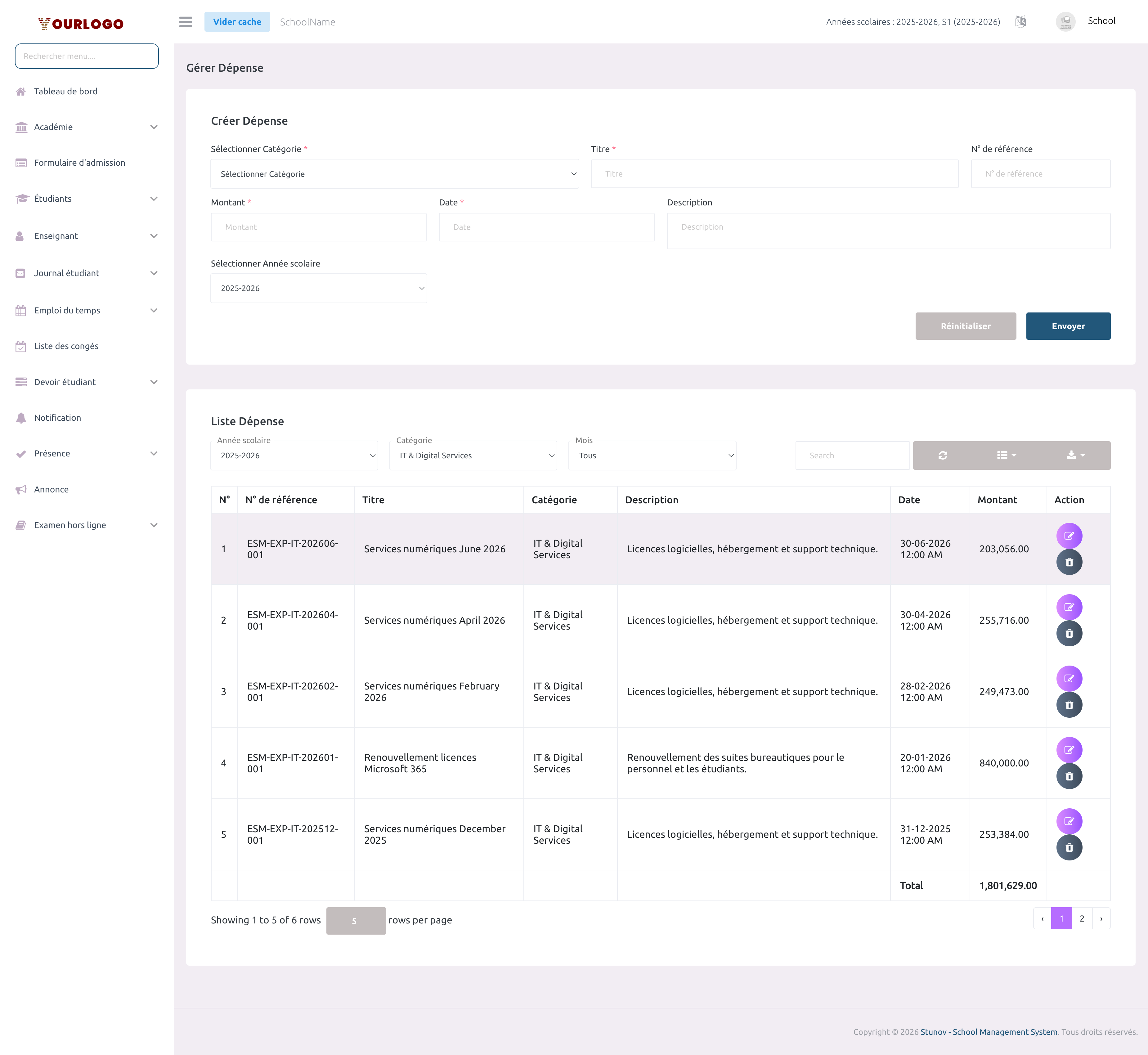The height and width of the screenshot is (1055, 1148).
Task: Go to page 2 of expense list
Action: (x=1081, y=918)
